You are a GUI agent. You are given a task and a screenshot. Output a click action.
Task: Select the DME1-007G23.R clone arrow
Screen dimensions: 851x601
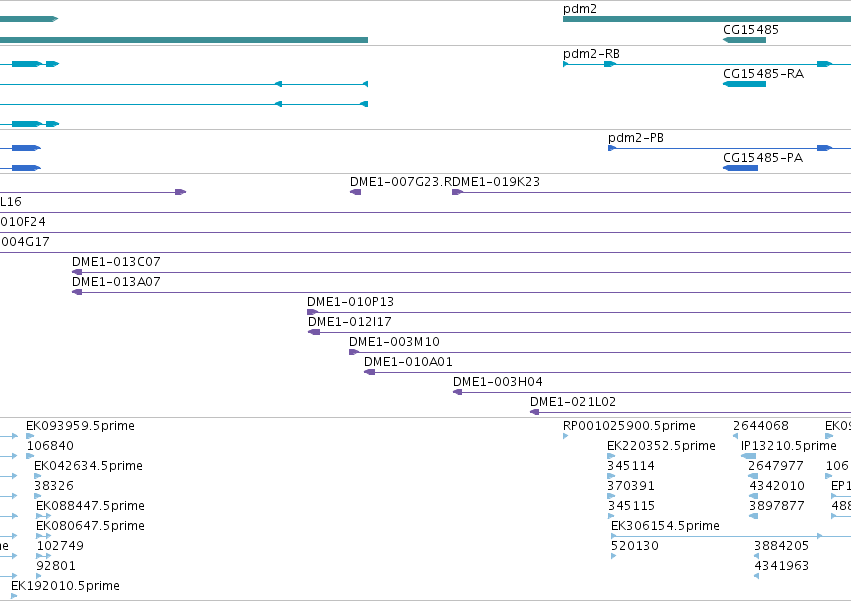coord(355,192)
